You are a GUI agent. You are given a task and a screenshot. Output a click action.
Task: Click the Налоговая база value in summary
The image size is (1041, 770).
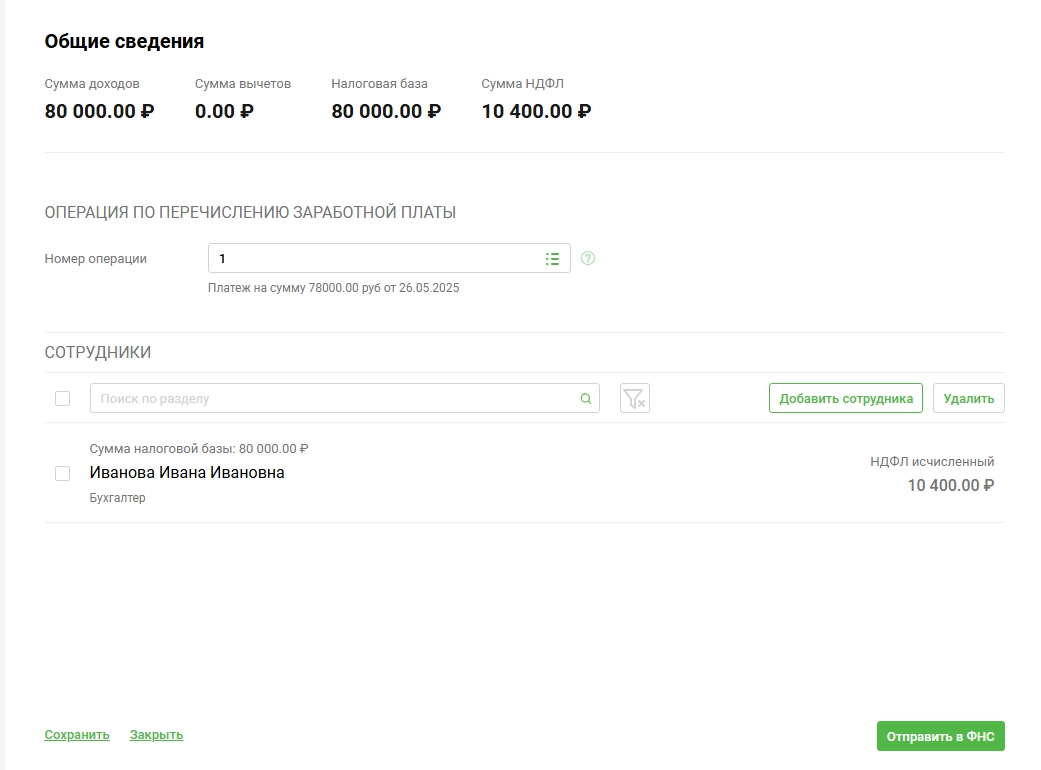point(385,111)
